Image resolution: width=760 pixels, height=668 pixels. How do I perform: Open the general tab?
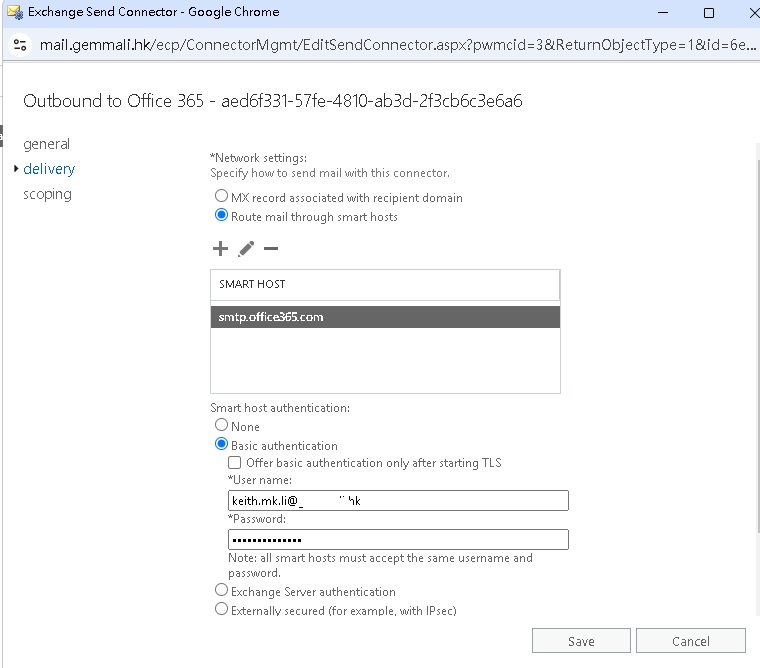click(47, 144)
